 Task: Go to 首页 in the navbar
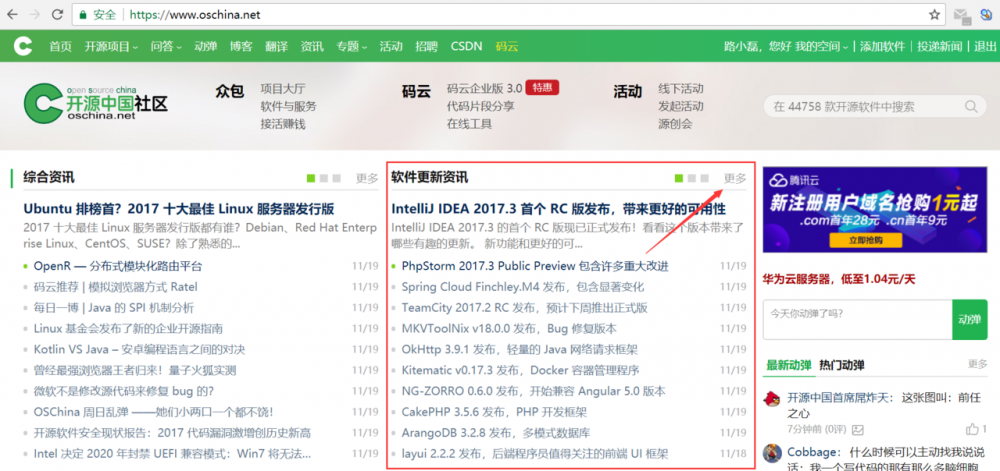tap(61, 47)
